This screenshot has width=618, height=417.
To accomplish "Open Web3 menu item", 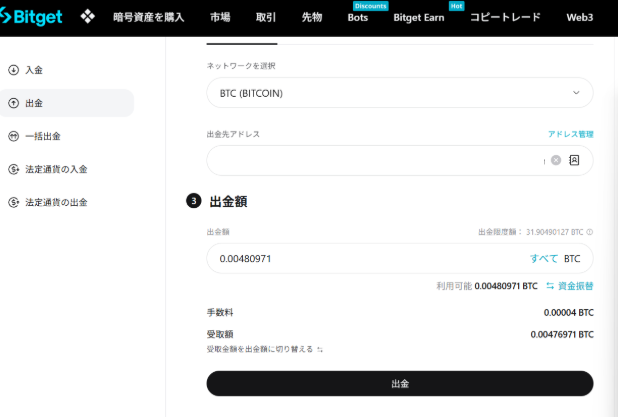I will [580, 18].
